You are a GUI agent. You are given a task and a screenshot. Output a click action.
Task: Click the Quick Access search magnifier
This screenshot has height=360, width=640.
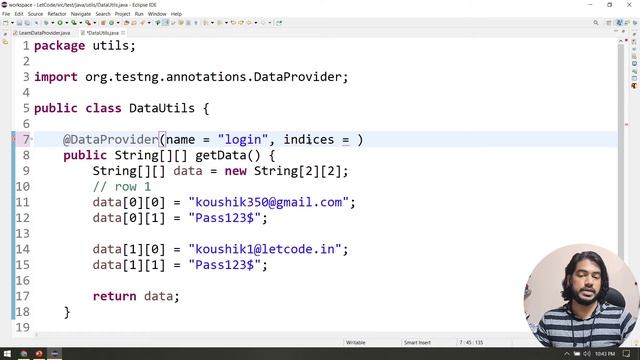click(x=596, y=22)
